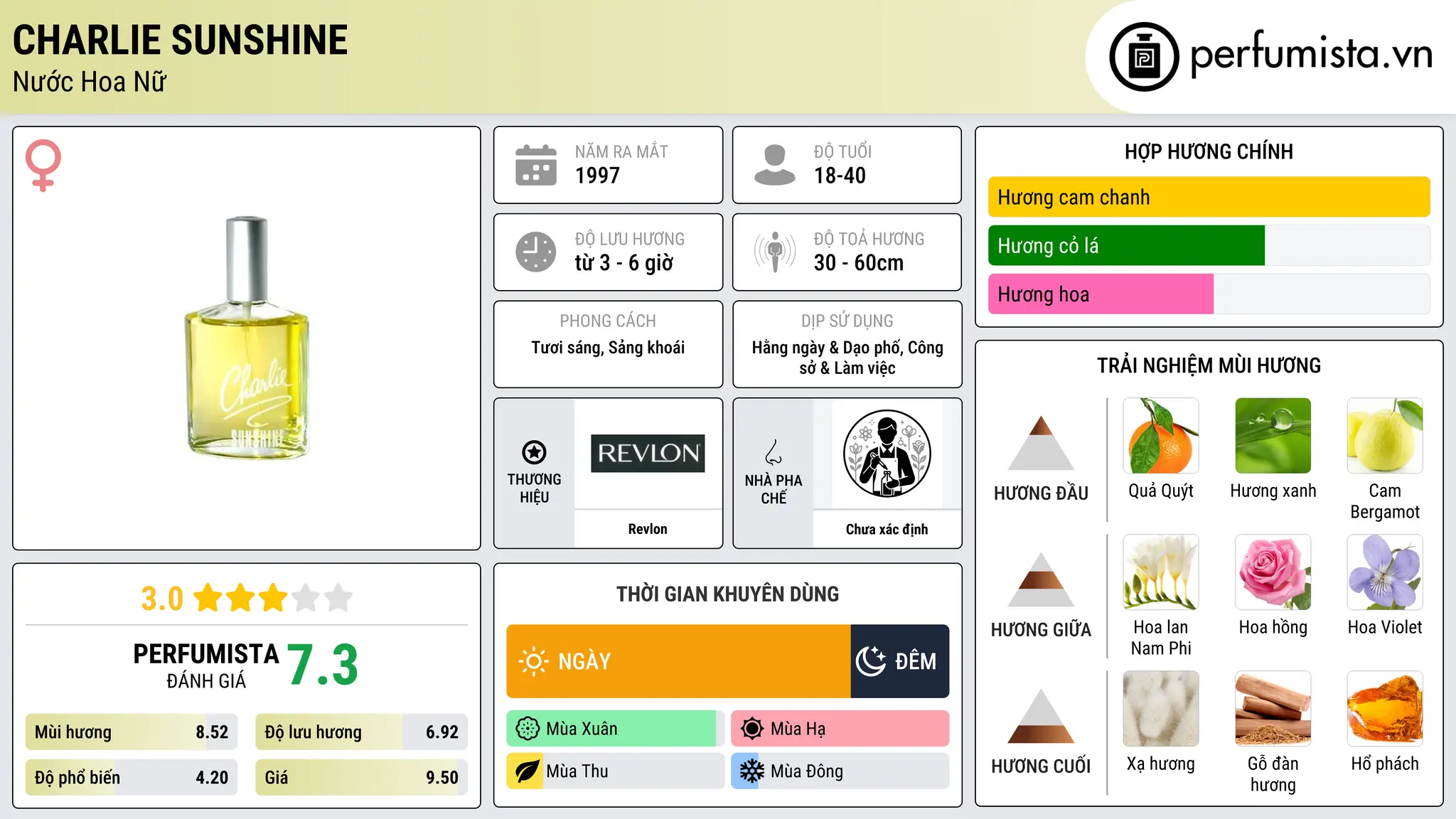Image resolution: width=1456 pixels, height=819 pixels.
Task: Click the occasion text Hằng ngày & Dạo phố
Action: [828, 348]
